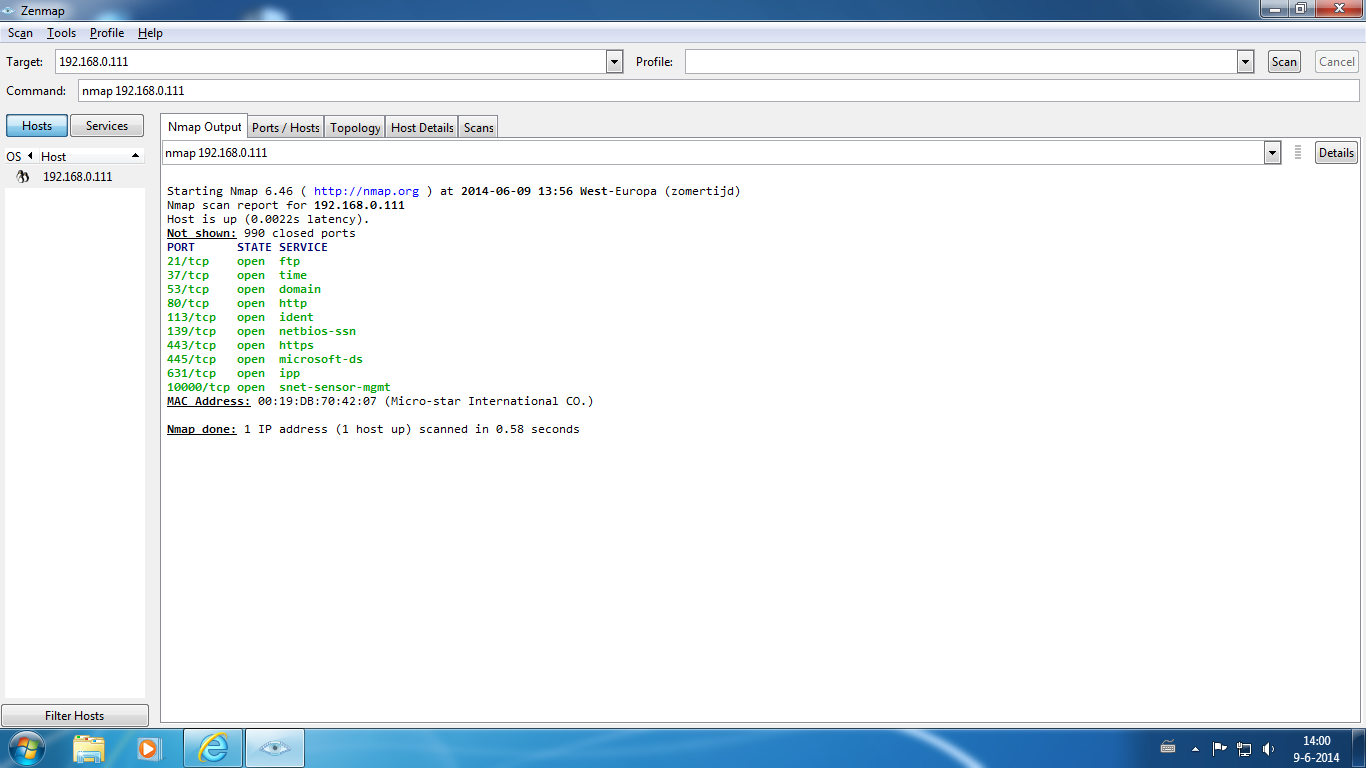Switch to the Topology tab
The width and height of the screenshot is (1366, 768).
click(355, 128)
